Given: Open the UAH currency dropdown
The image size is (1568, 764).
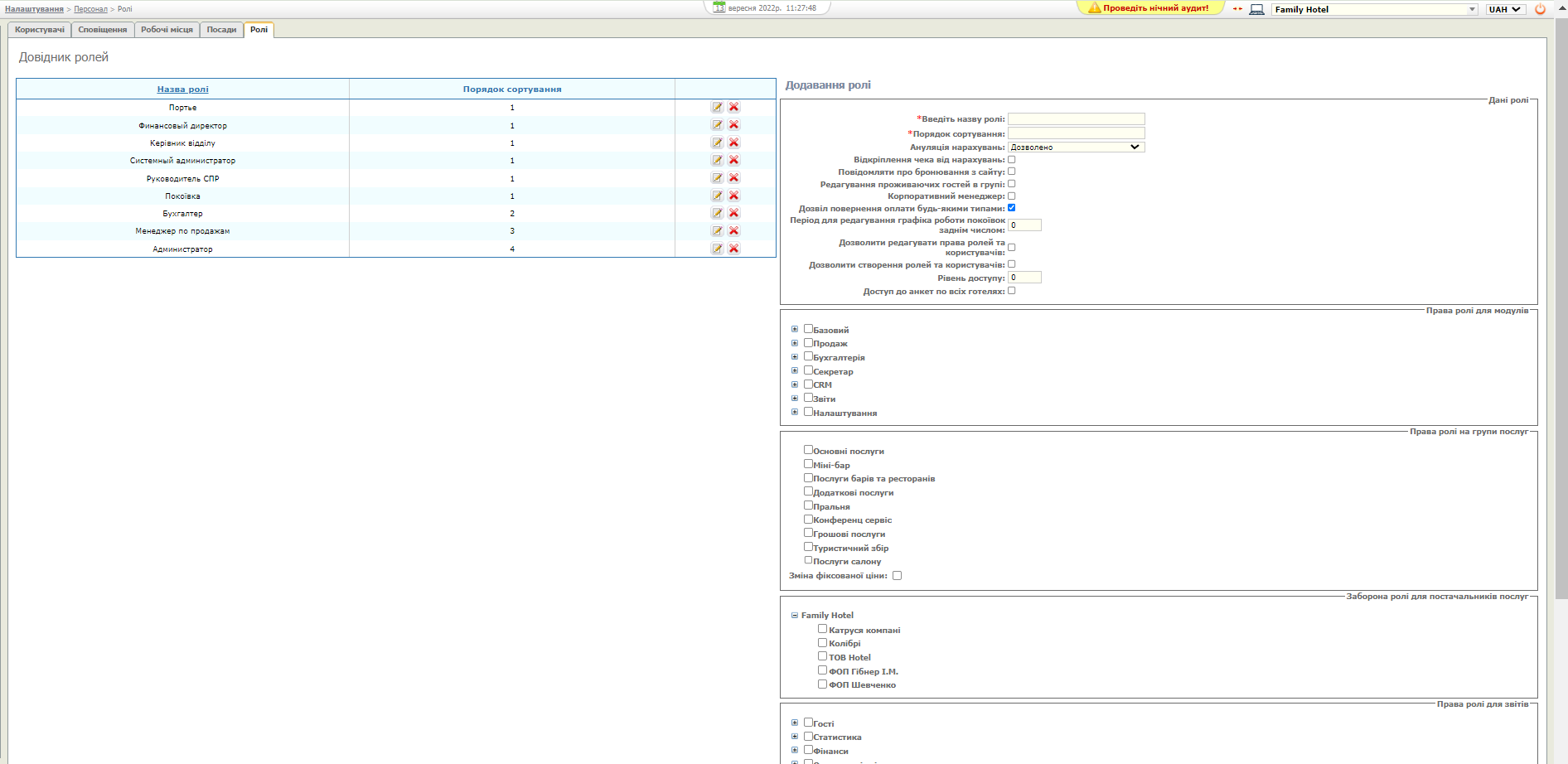Looking at the screenshot, I should pos(1504,9).
